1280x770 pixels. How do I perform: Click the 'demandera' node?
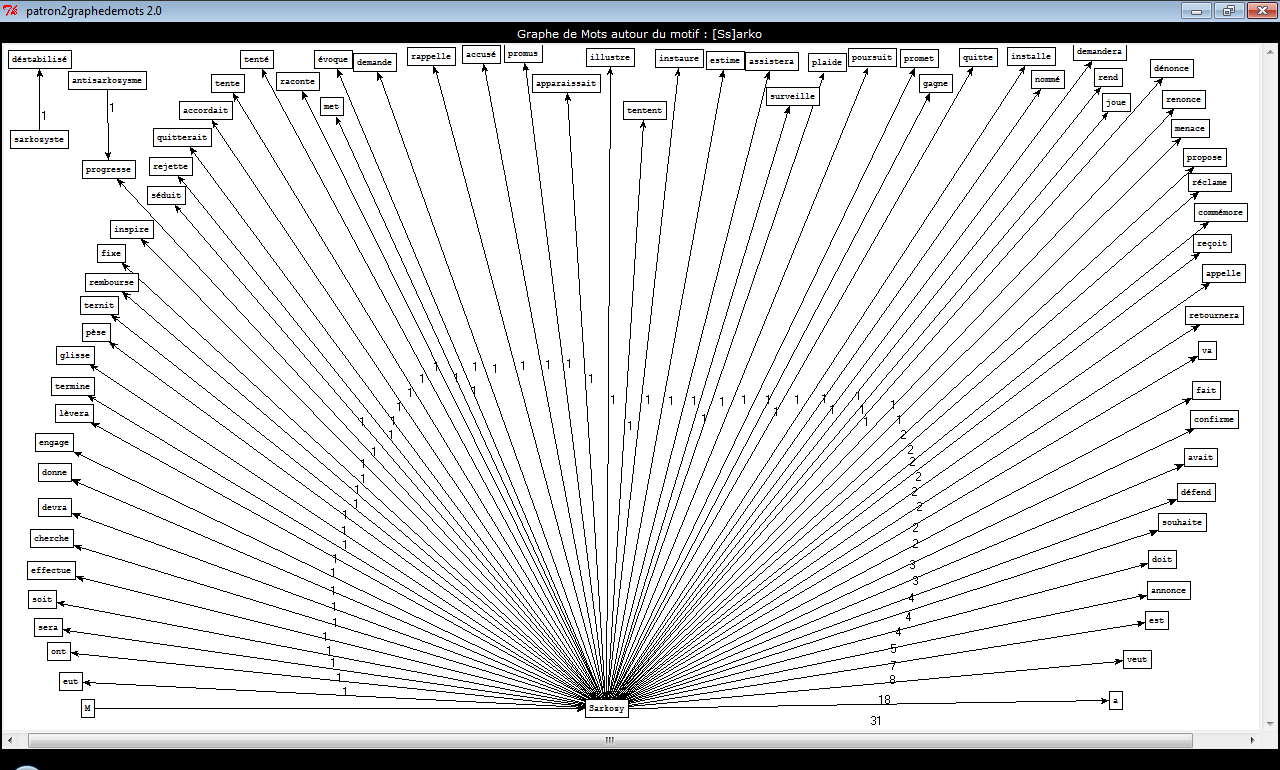coord(1100,51)
